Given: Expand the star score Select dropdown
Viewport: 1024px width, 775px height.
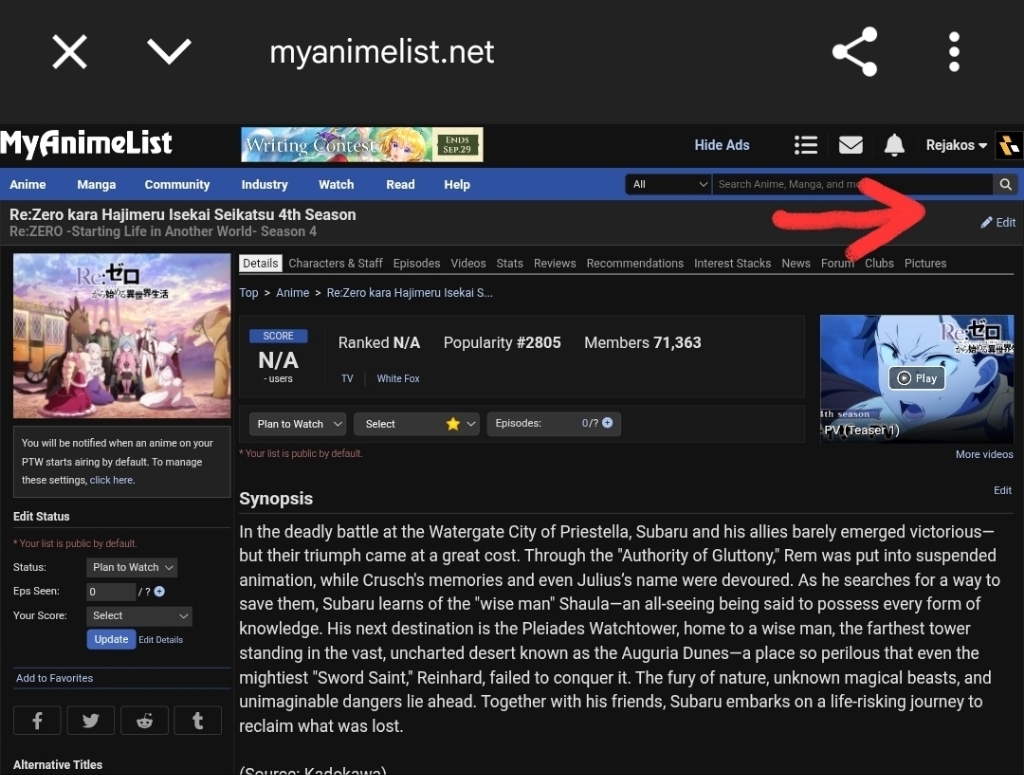Looking at the screenshot, I should tap(417, 424).
